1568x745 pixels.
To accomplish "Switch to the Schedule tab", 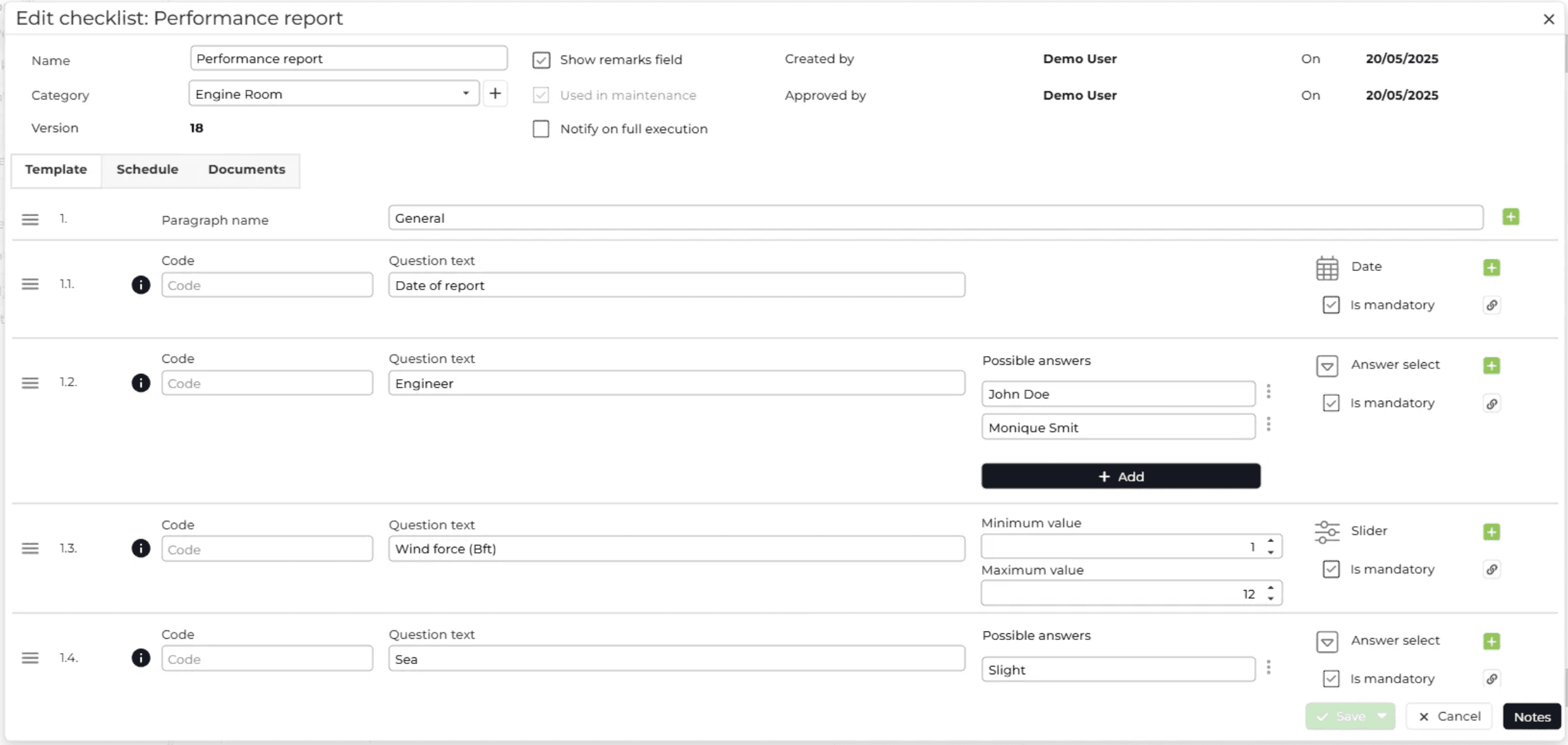I will coord(147,169).
